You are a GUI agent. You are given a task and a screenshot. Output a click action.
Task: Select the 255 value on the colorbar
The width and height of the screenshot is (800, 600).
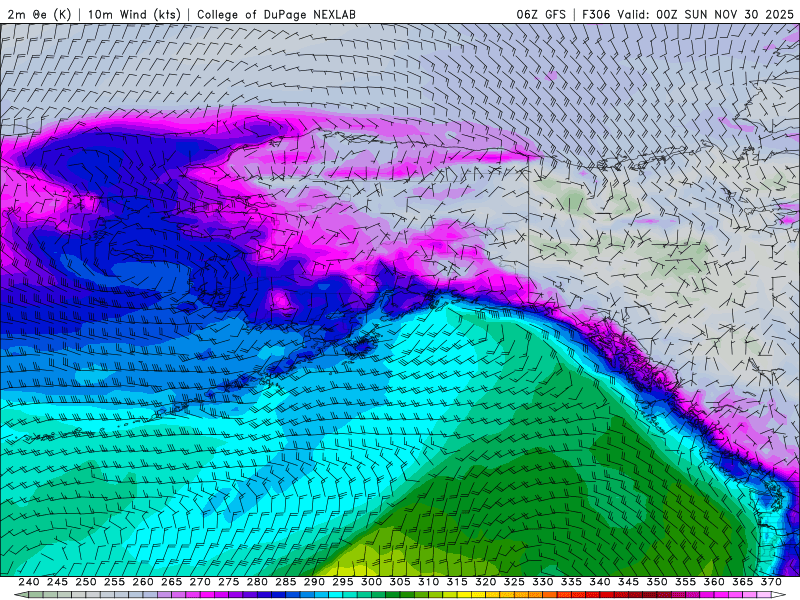[x=114, y=582]
